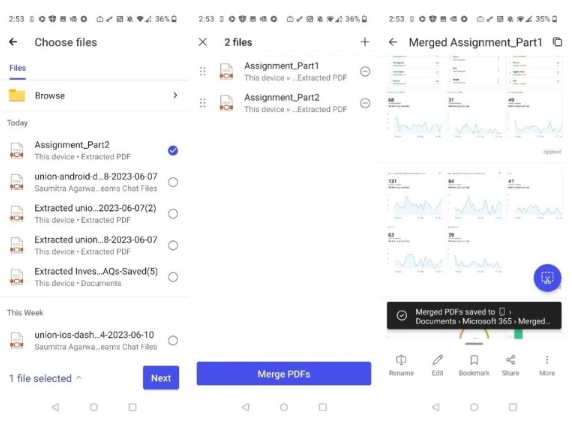Image resolution: width=572 pixels, height=421 pixels.
Task: Select union-ios-dash file radio button
Action: point(173,340)
